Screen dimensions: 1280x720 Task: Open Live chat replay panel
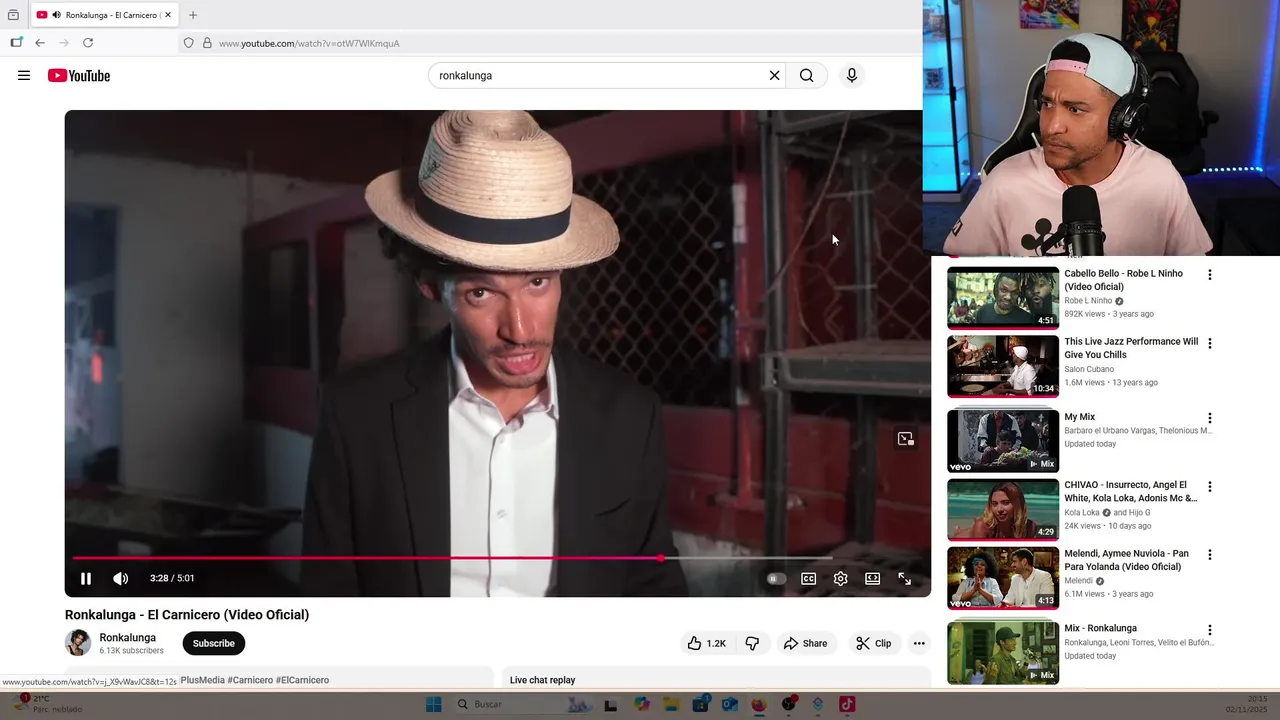542,680
